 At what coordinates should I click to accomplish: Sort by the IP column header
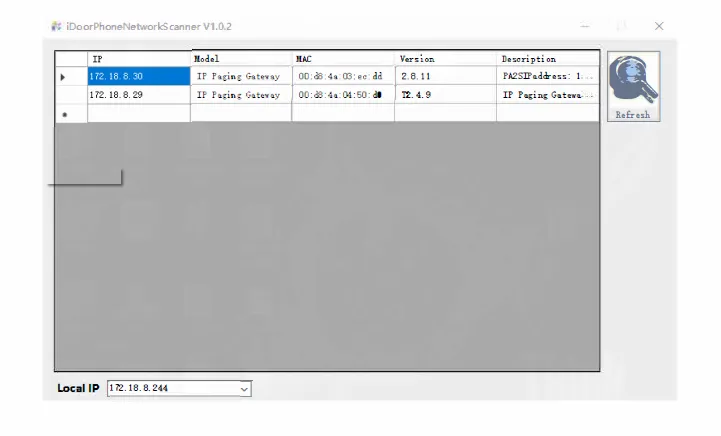(138, 59)
